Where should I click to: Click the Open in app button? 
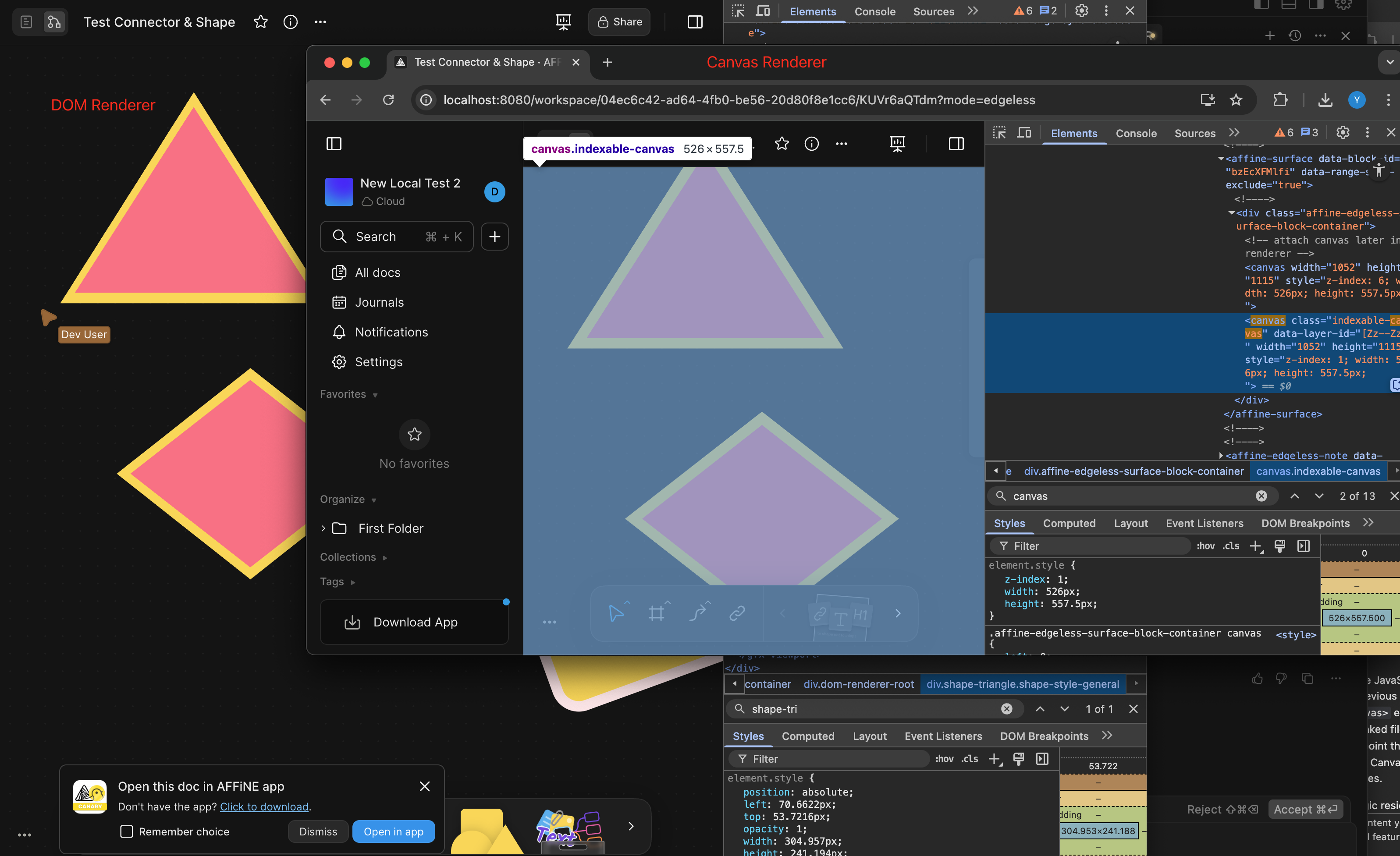pos(393,831)
